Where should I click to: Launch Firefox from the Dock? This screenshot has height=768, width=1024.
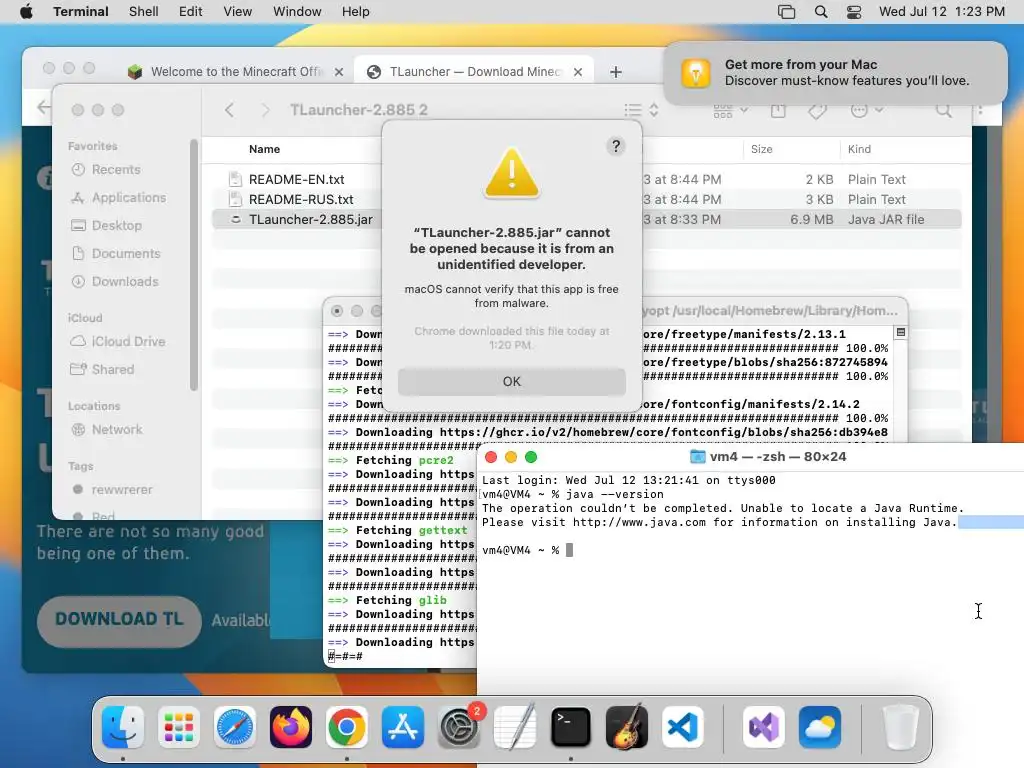coord(291,727)
